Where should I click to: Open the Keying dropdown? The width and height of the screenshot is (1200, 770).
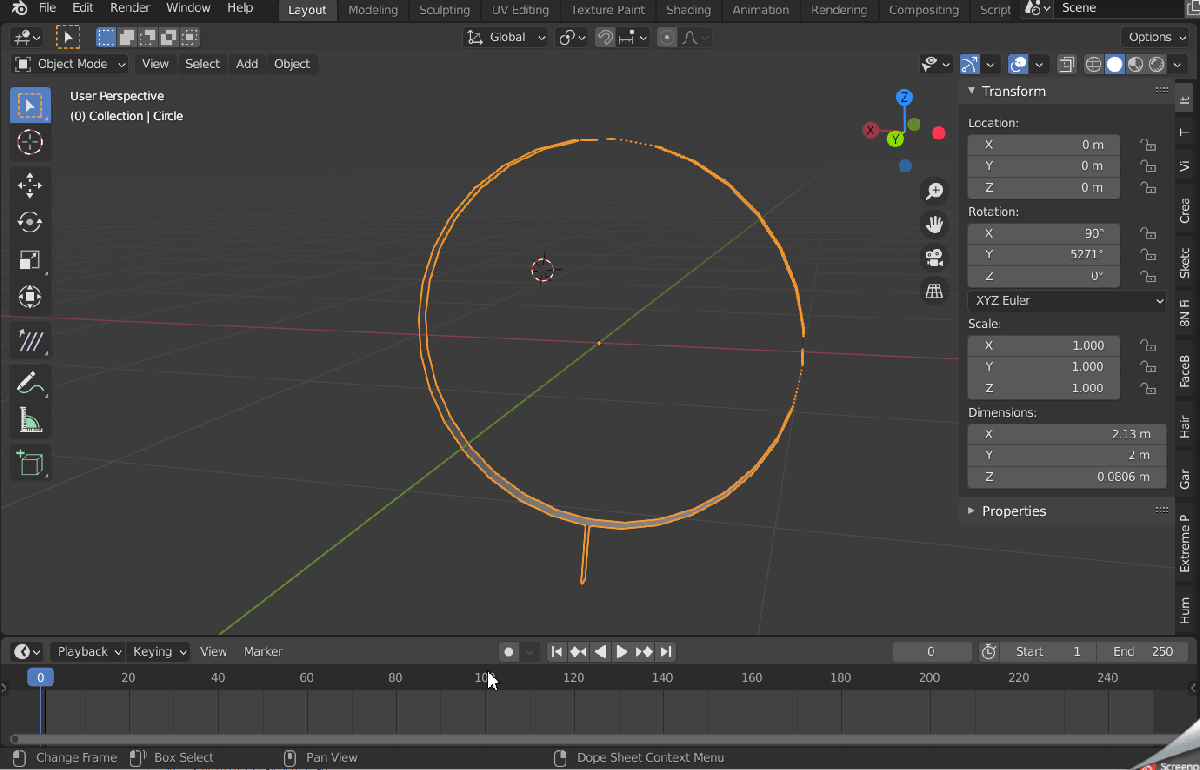point(160,652)
